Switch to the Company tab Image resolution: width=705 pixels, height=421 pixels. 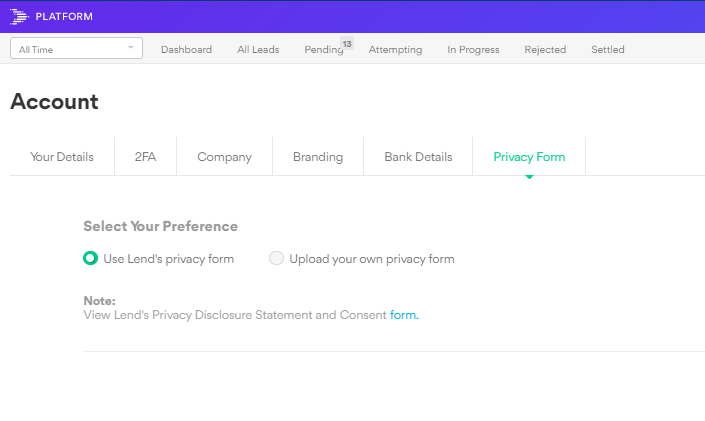224,157
